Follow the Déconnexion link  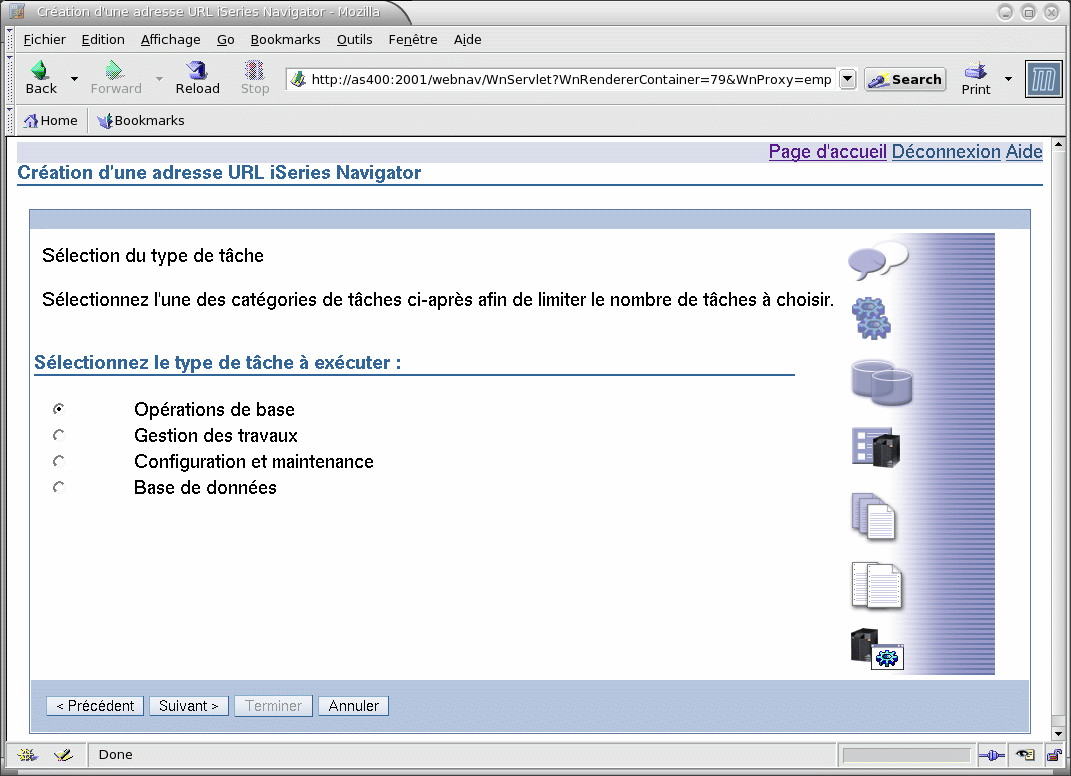pyautogui.click(x=946, y=152)
